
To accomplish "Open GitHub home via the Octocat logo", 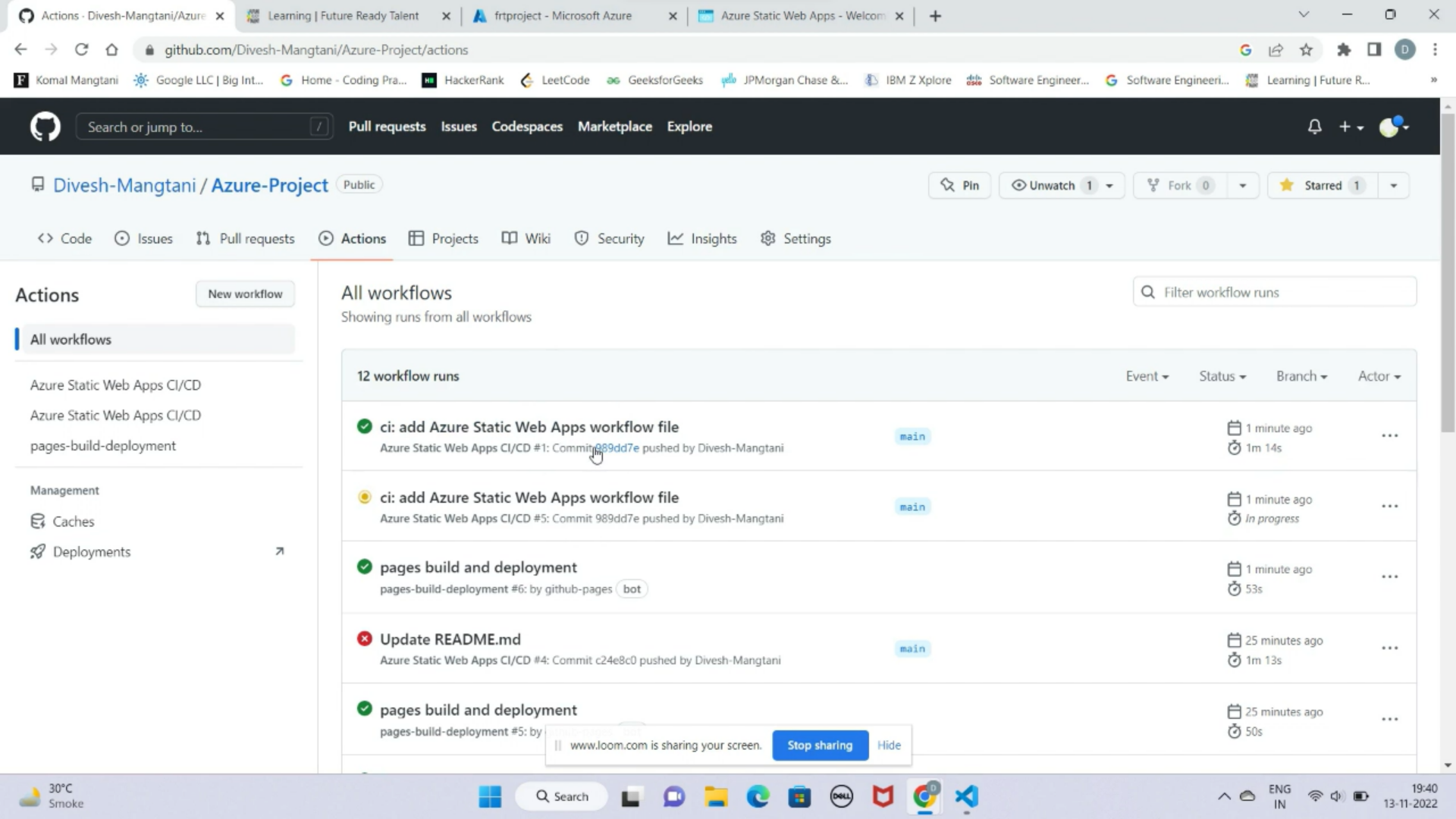I will coord(45,126).
